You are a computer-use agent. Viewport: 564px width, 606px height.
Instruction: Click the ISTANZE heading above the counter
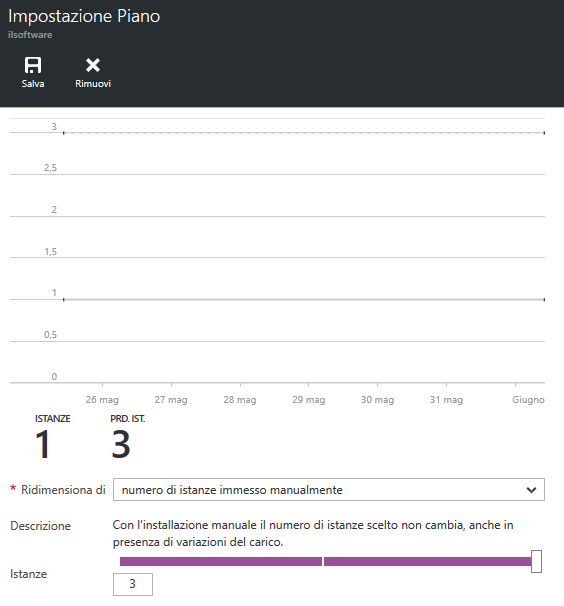pos(53,419)
